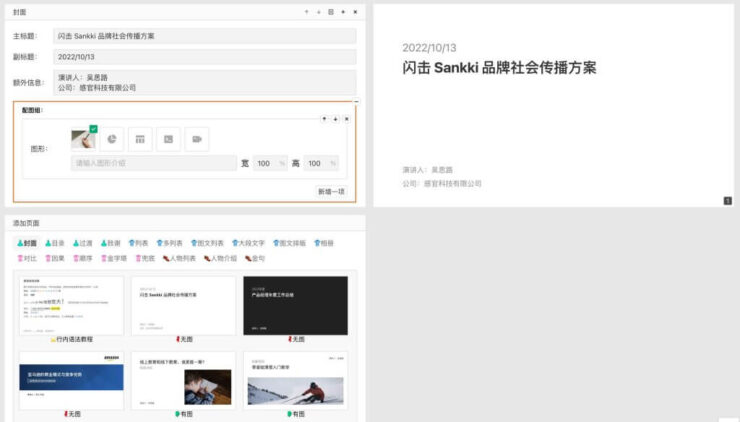
Task: Click the icon just left of the 封面 header close X
Action: click(x=343, y=12)
